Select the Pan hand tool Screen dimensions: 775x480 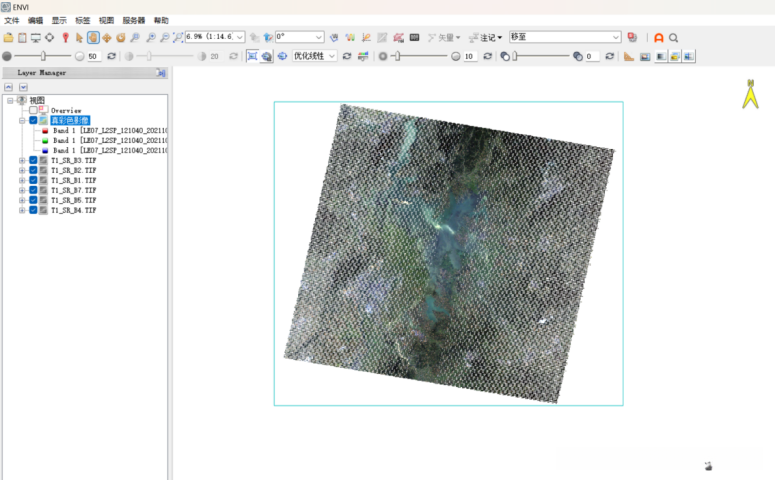click(x=93, y=38)
